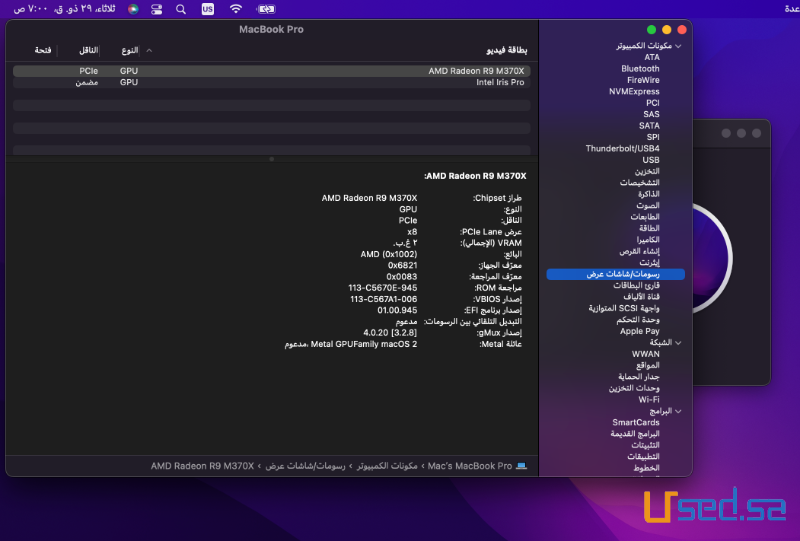
Task: Select قناة الألياف in the sidebar
Action: coord(641,297)
